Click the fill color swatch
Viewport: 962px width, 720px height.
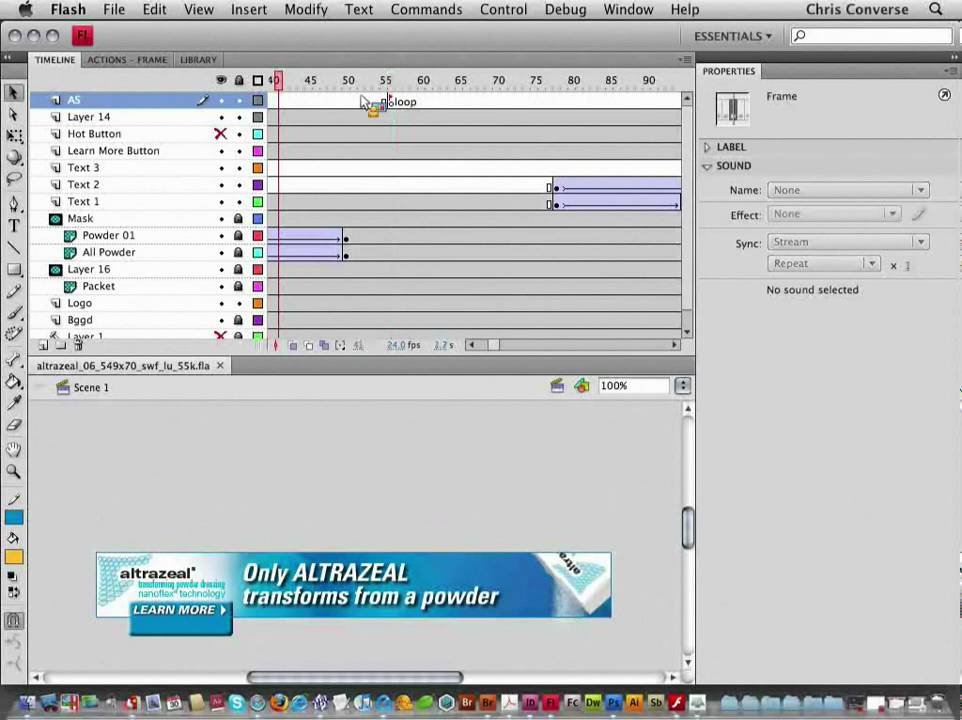tap(14, 557)
